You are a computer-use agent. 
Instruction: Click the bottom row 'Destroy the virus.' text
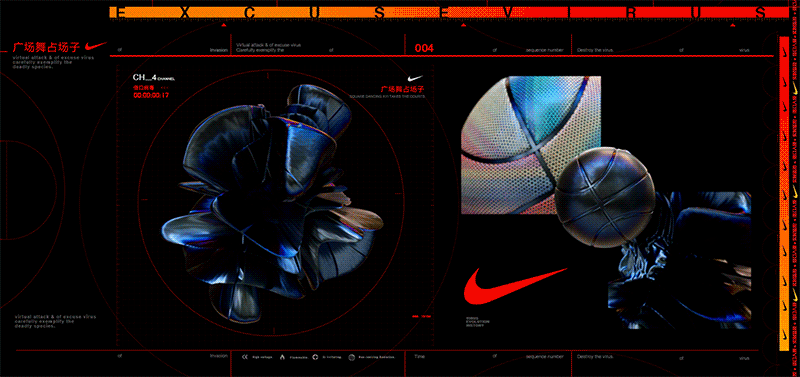(595, 357)
